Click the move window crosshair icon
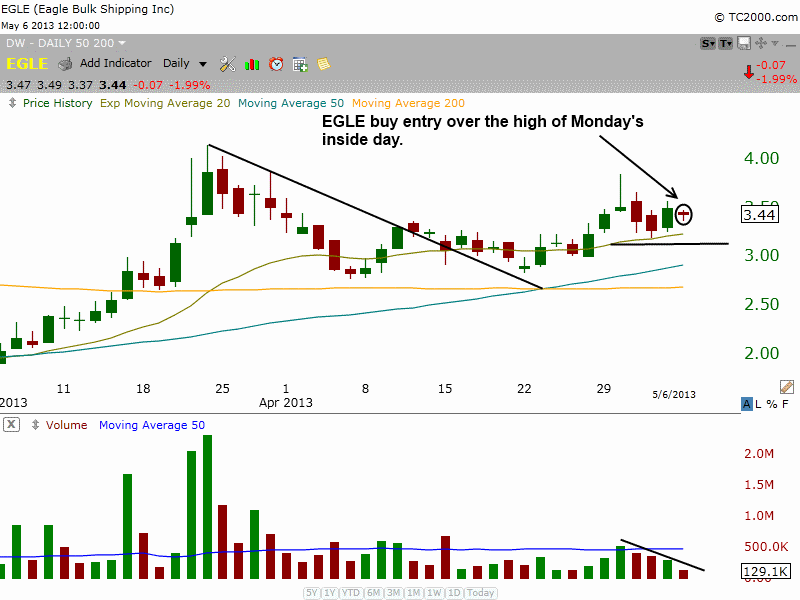This screenshot has height=600, width=800. [760, 43]
